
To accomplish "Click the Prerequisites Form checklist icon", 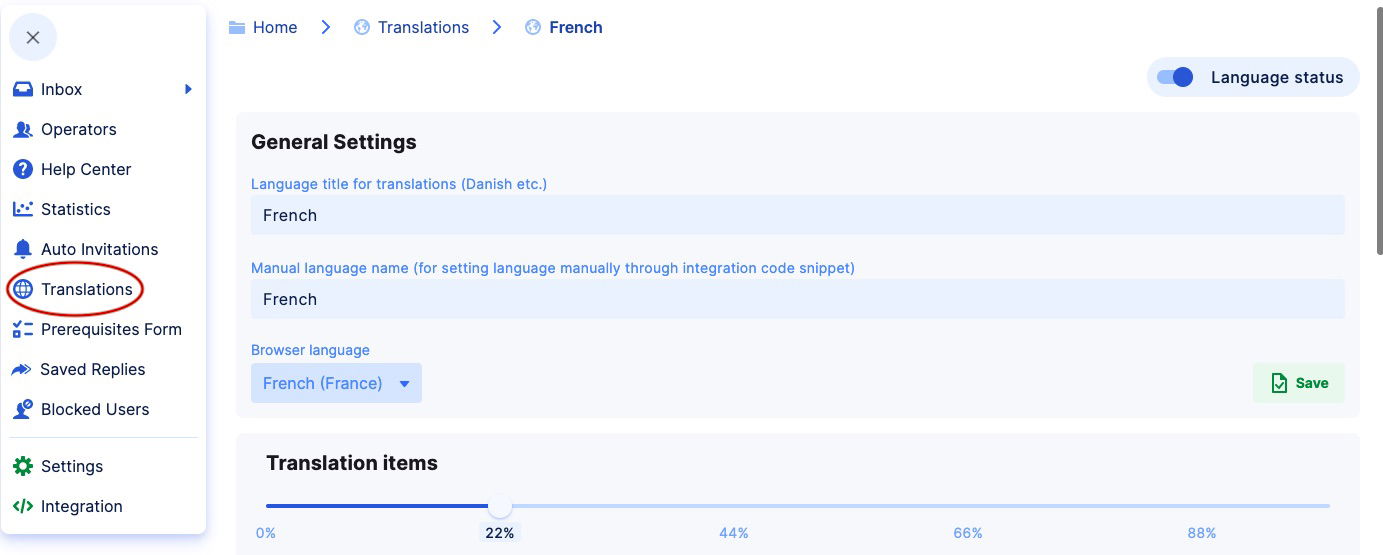I will tap(22, 329).
